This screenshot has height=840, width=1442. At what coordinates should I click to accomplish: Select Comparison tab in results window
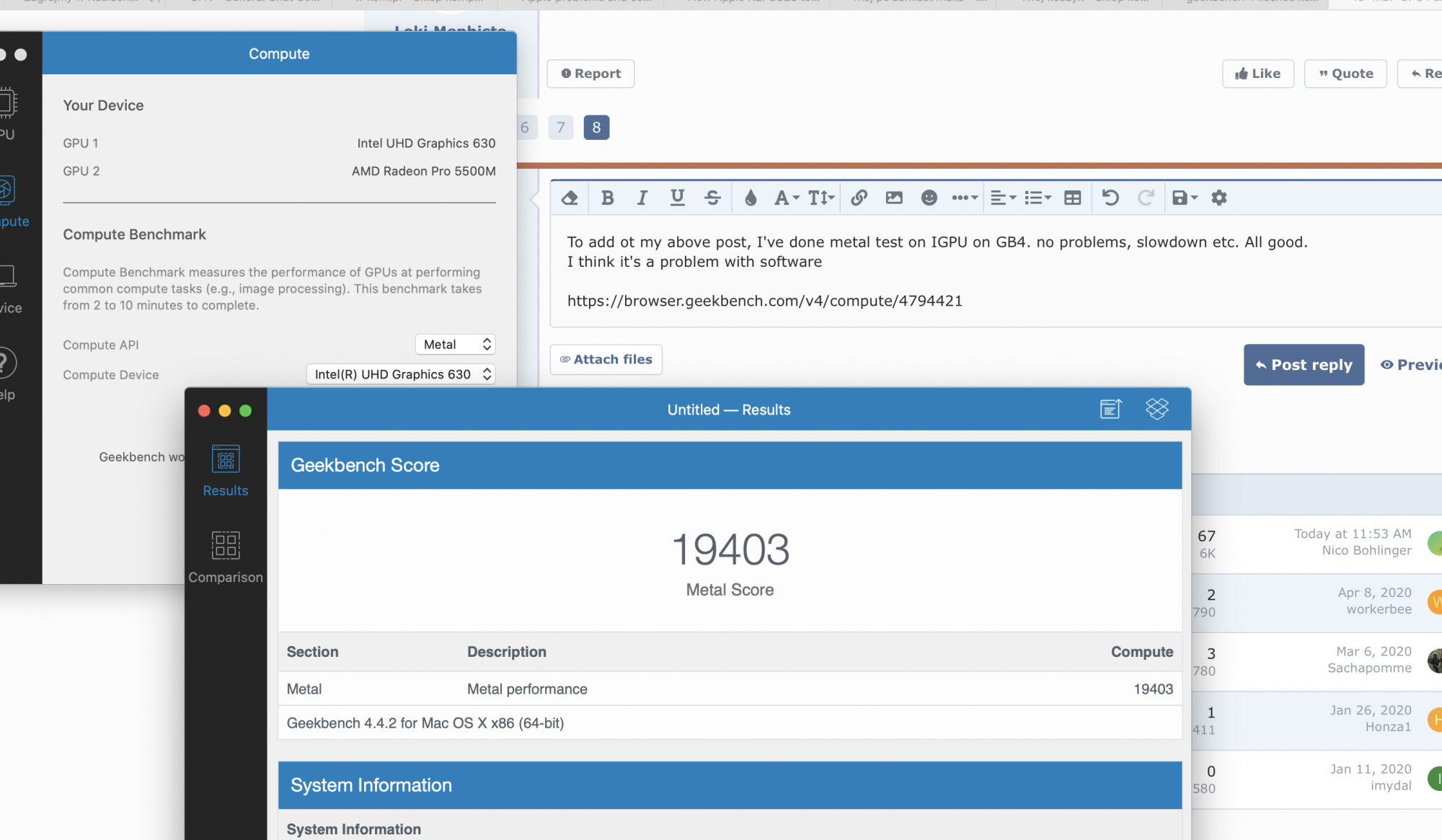coord(226,557)
